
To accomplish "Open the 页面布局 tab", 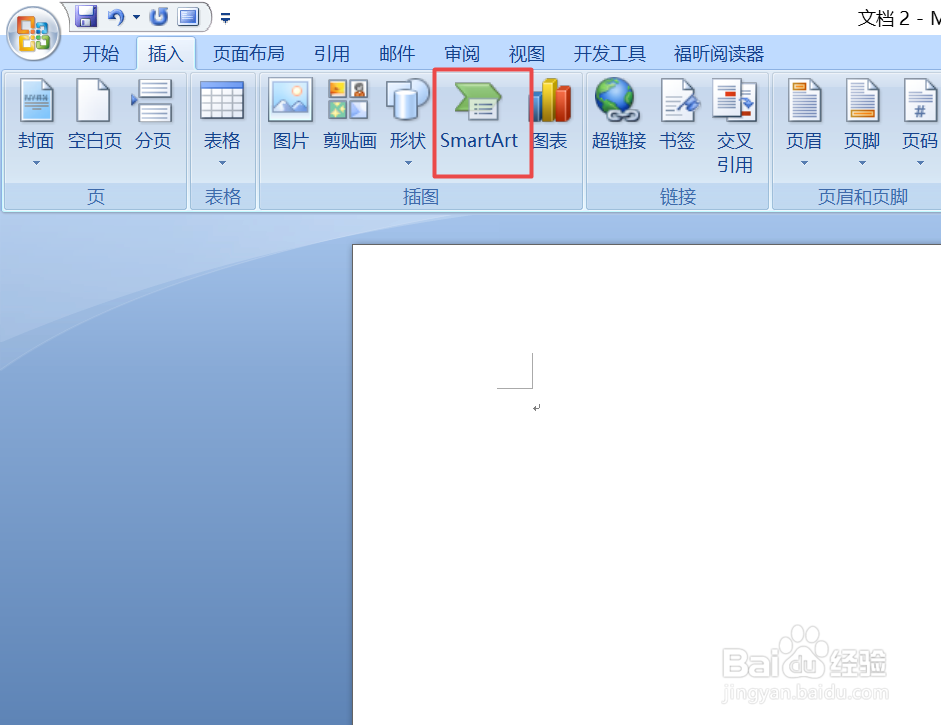I will [248, 54].
